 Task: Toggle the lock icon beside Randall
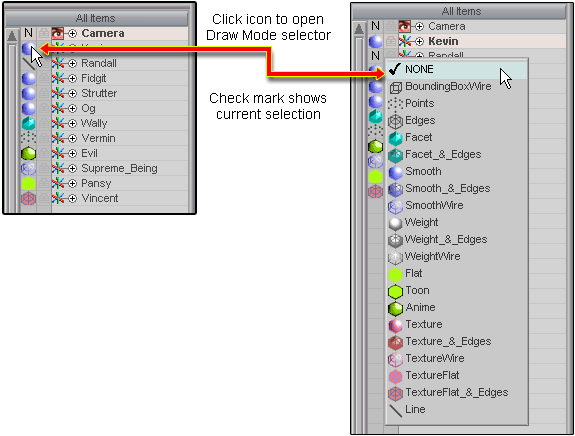(44, 63)
